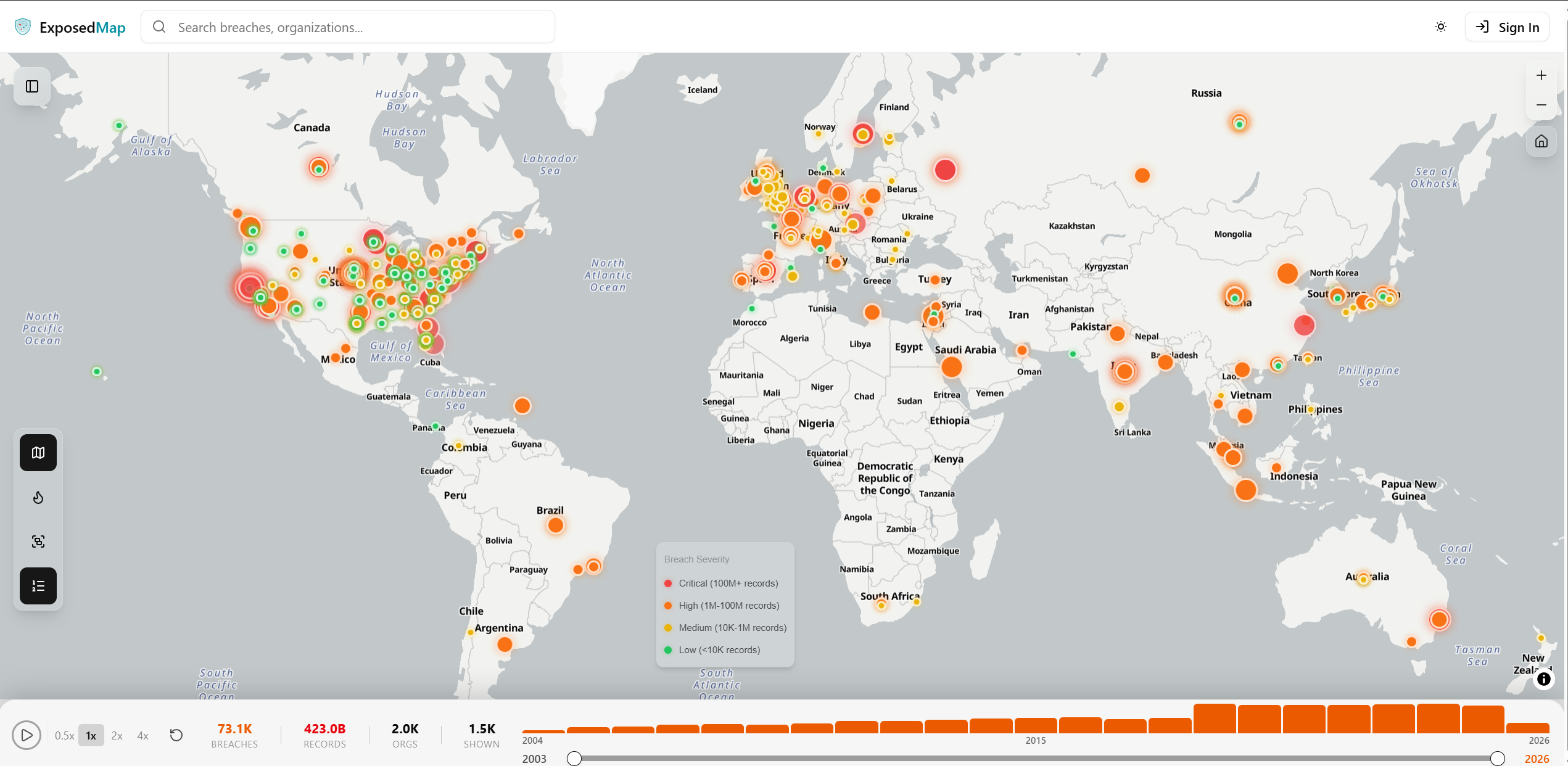Open the info button near the legend
Screen dimensions: 1568x766
pyautogui.click(x=1545, y=679)
